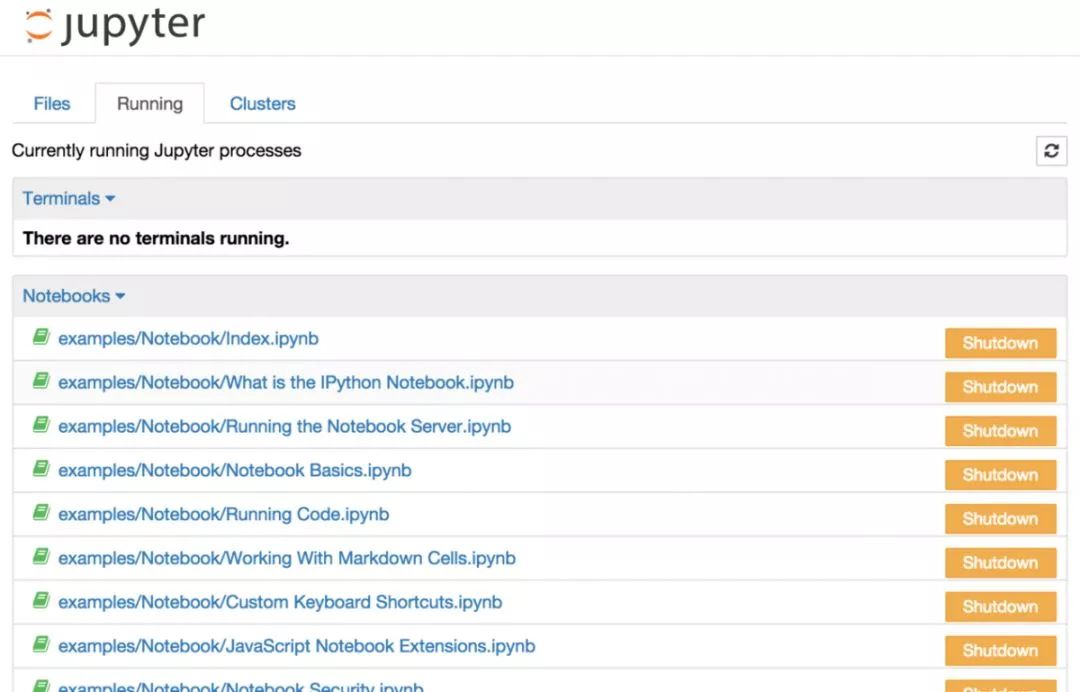Open Notebook Security.ipynb link

(x=240, y=686)
